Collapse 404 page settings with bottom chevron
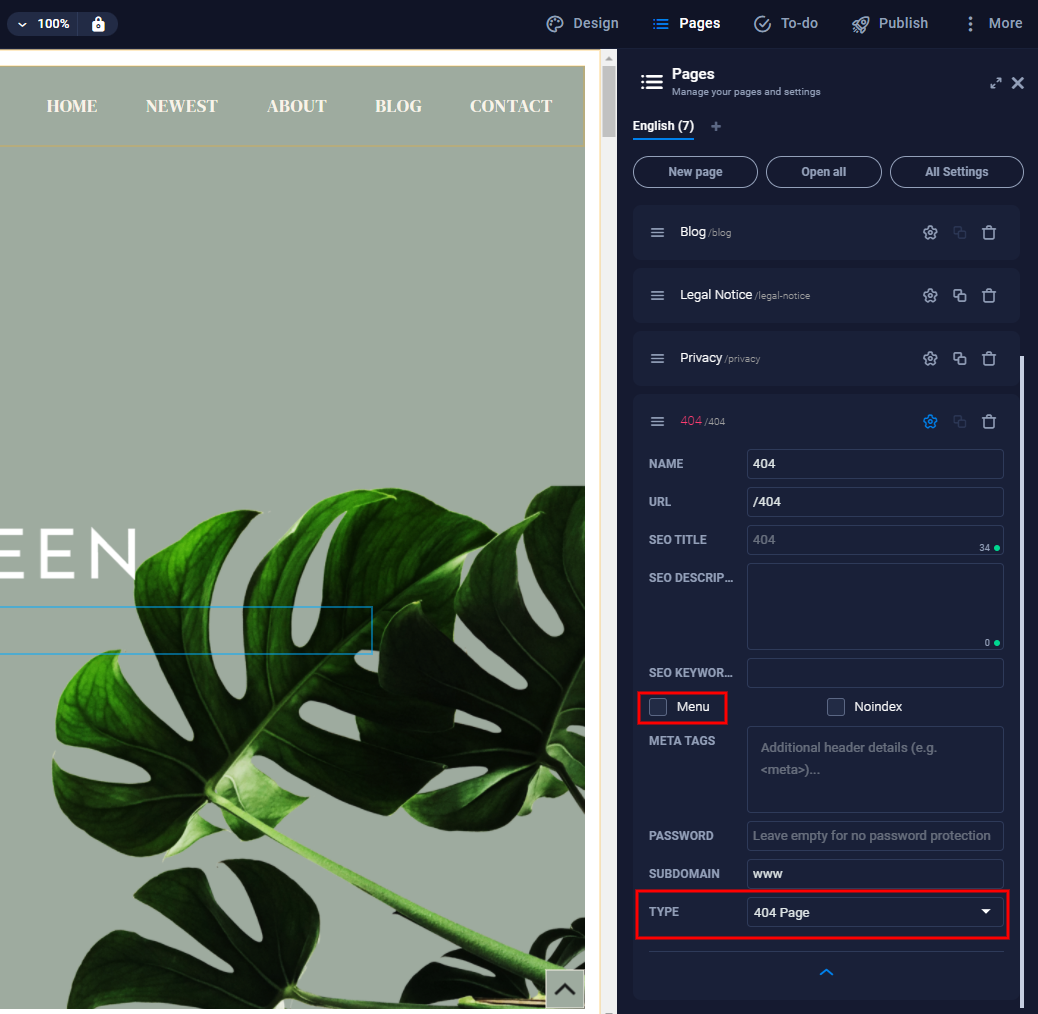The image size is (1038, 1014). coord(826,972)
